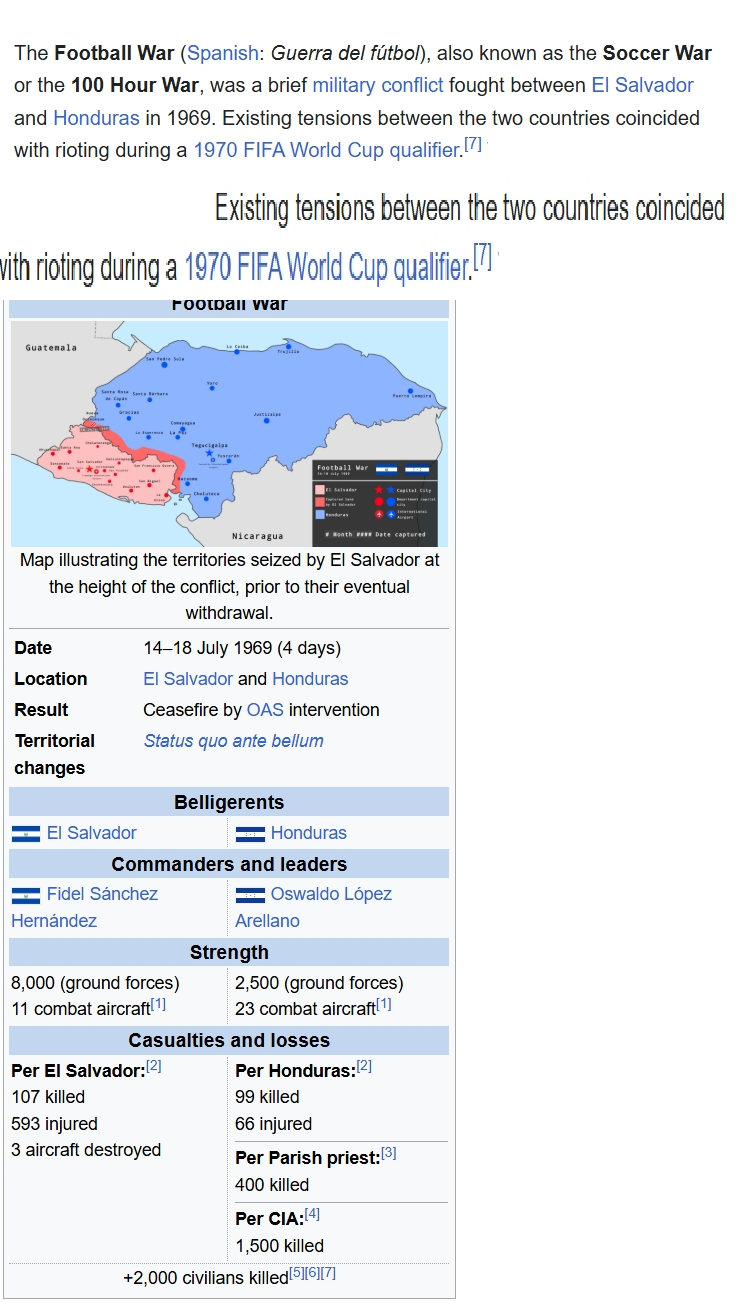
Task: Click '3 aircraft destroyed' text
Action: pyautogui.click(x=86, y=1150)
